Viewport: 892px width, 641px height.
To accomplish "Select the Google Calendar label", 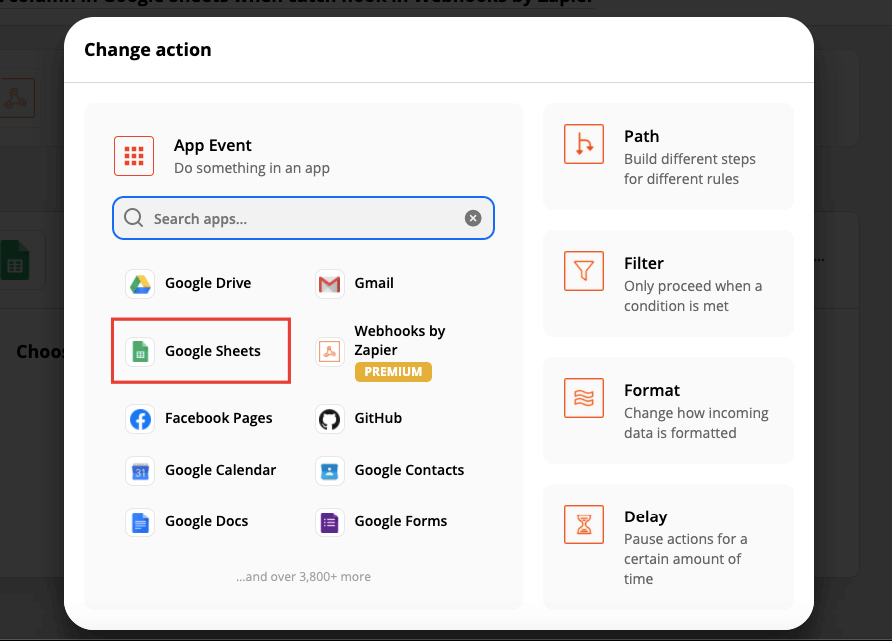I will pos(220,470).
